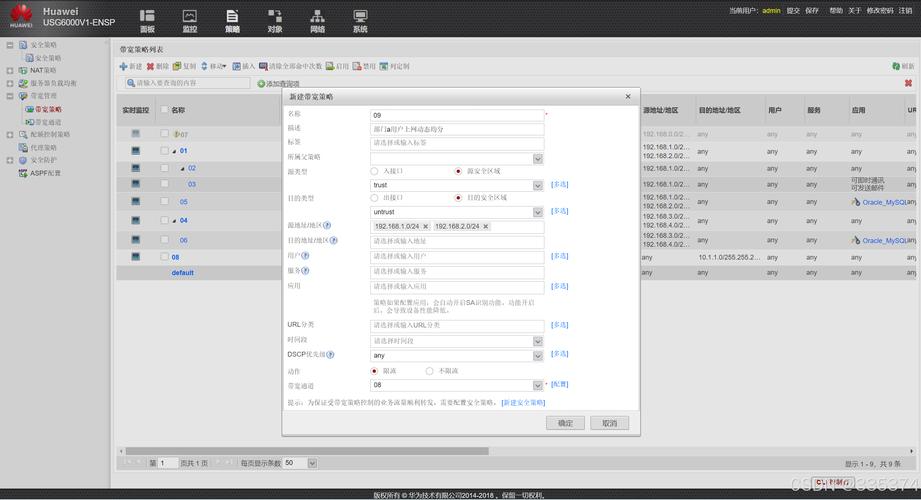Select the 源安全区域 radio button
Screen dimensions: 921x500
click(458, 171)
